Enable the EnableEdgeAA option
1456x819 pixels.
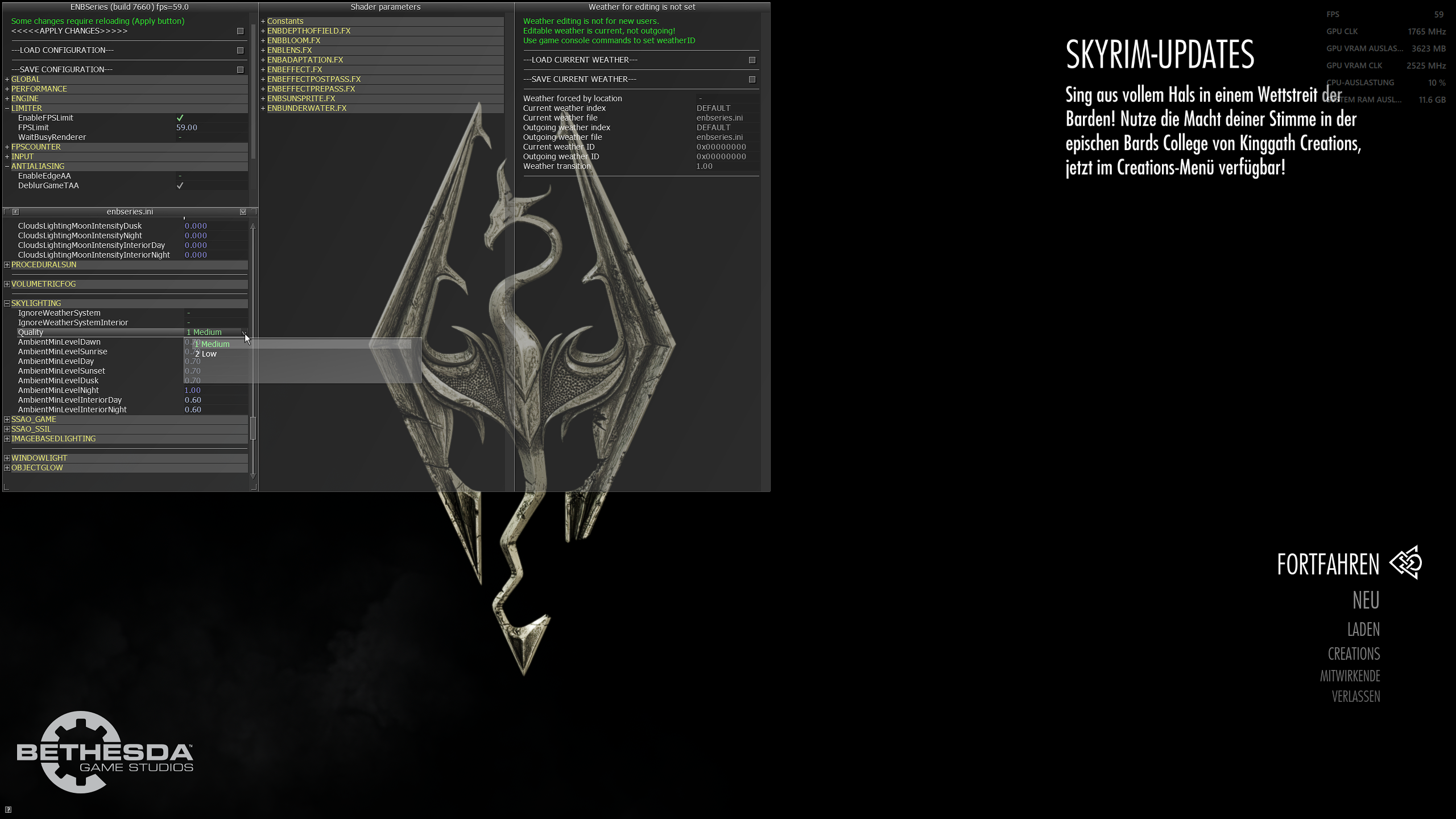180,176
